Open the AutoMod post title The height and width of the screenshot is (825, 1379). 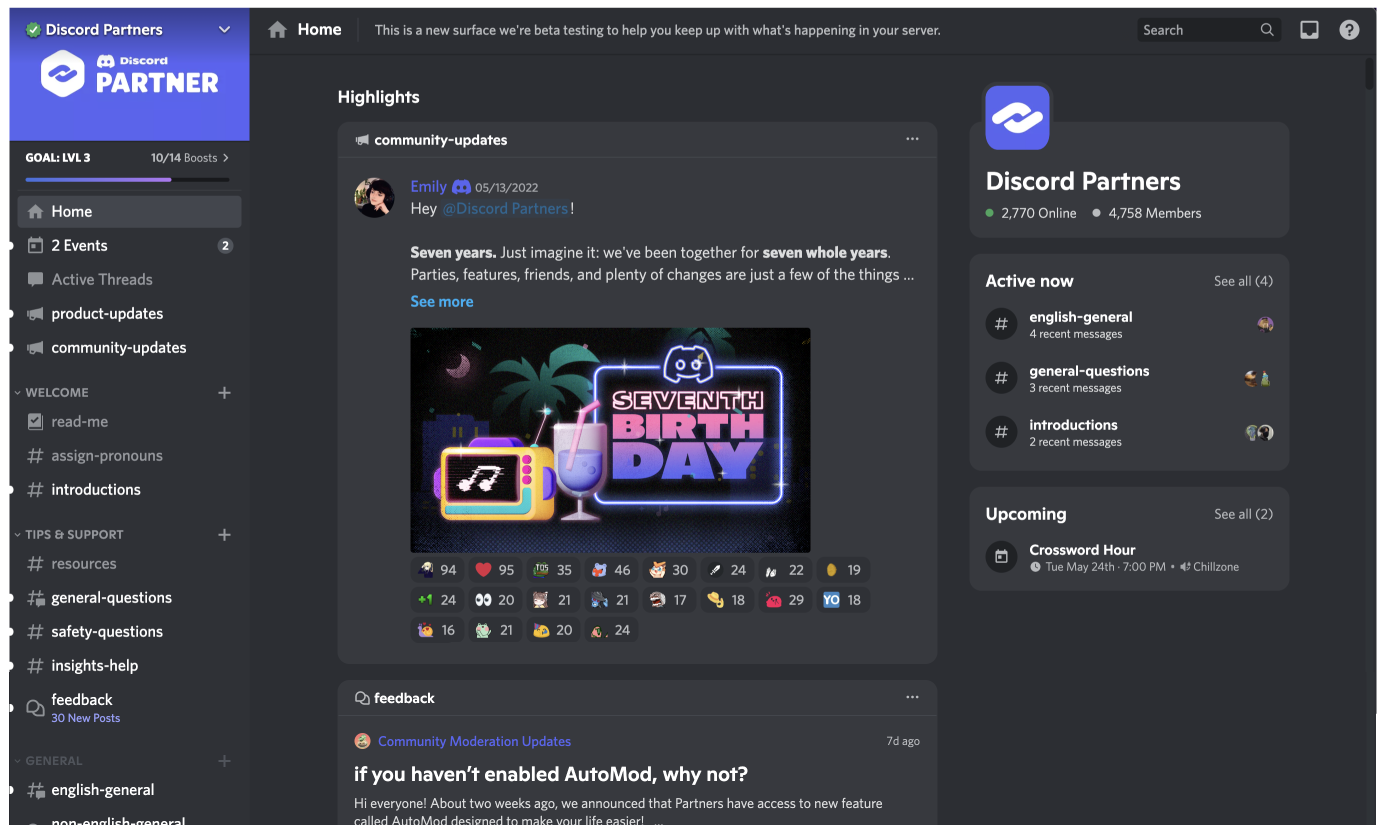[551, 775]
